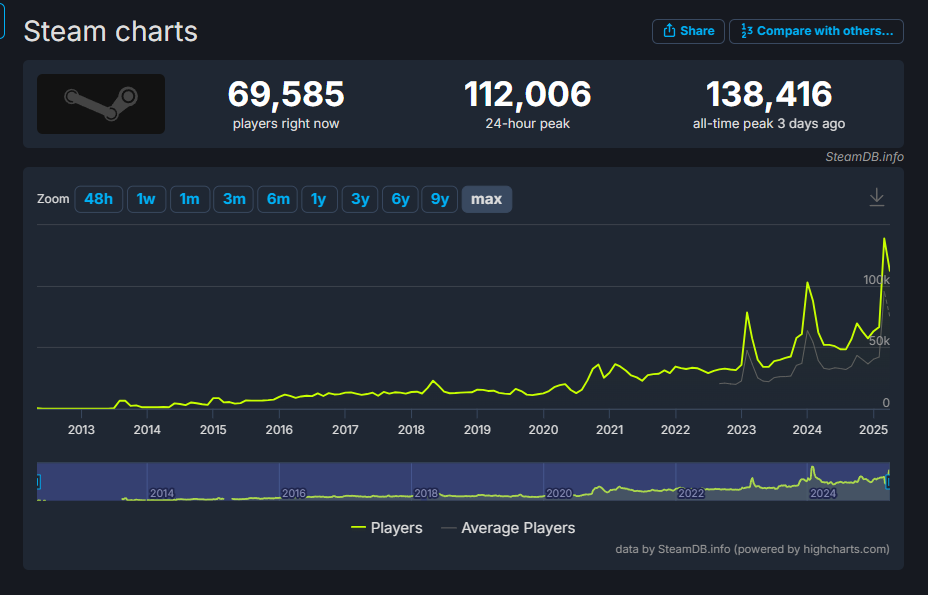This screenshot has width=928, height=595.
Task: Toggle the Players series in legend
Action: (x=386, y=528)
